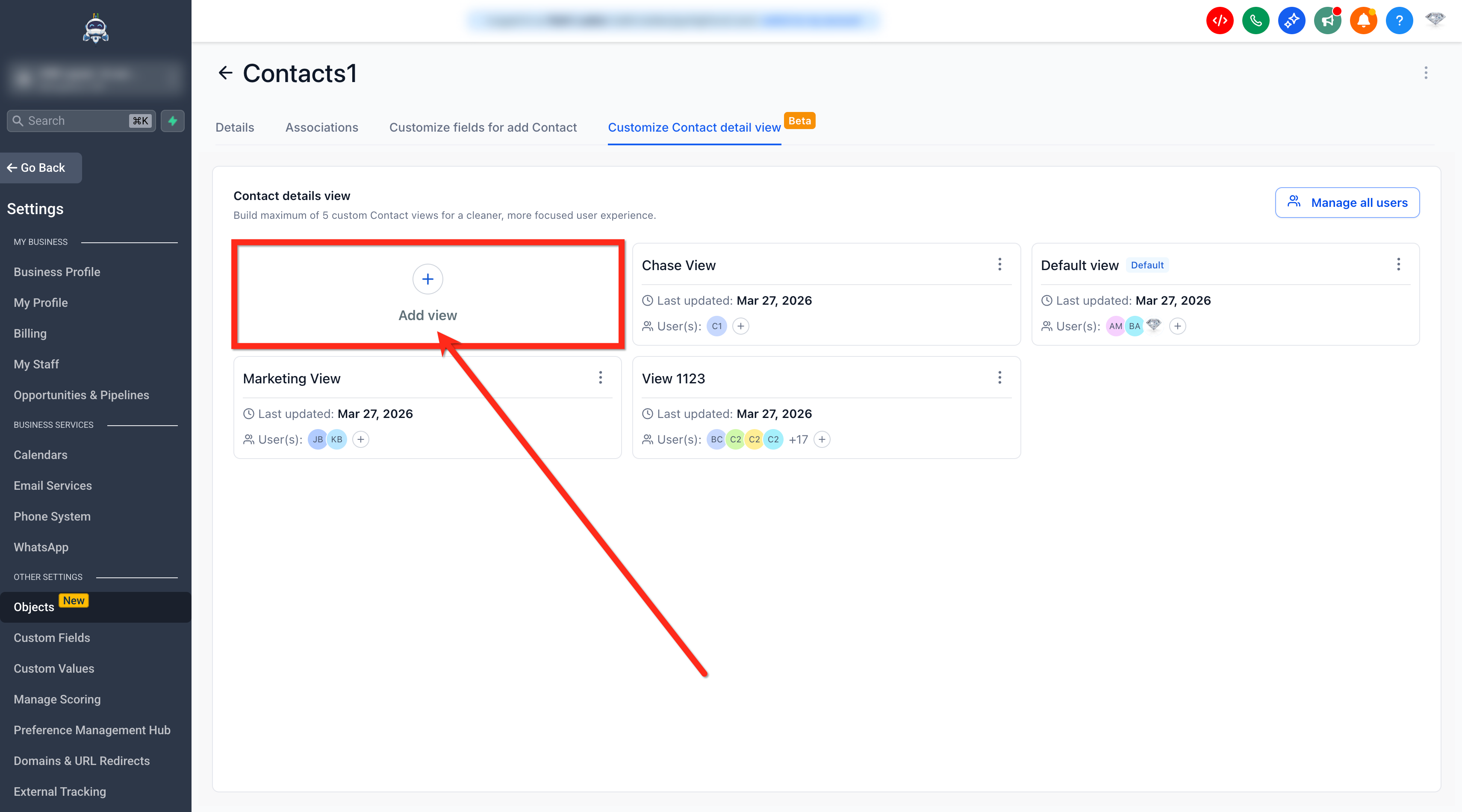This screenshot has width=1462, height=812.
Task: Click the back arrow beside Contacts1
Action: click(225, 73)
